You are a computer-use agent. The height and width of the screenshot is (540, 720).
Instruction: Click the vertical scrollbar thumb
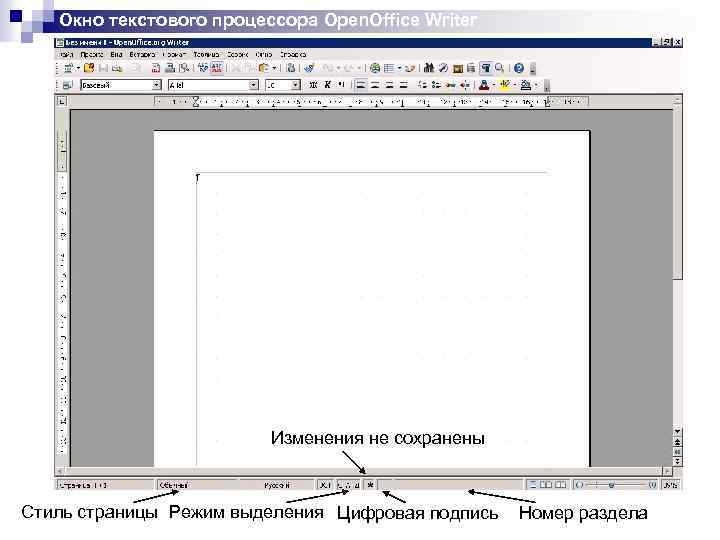pos(678,192)
